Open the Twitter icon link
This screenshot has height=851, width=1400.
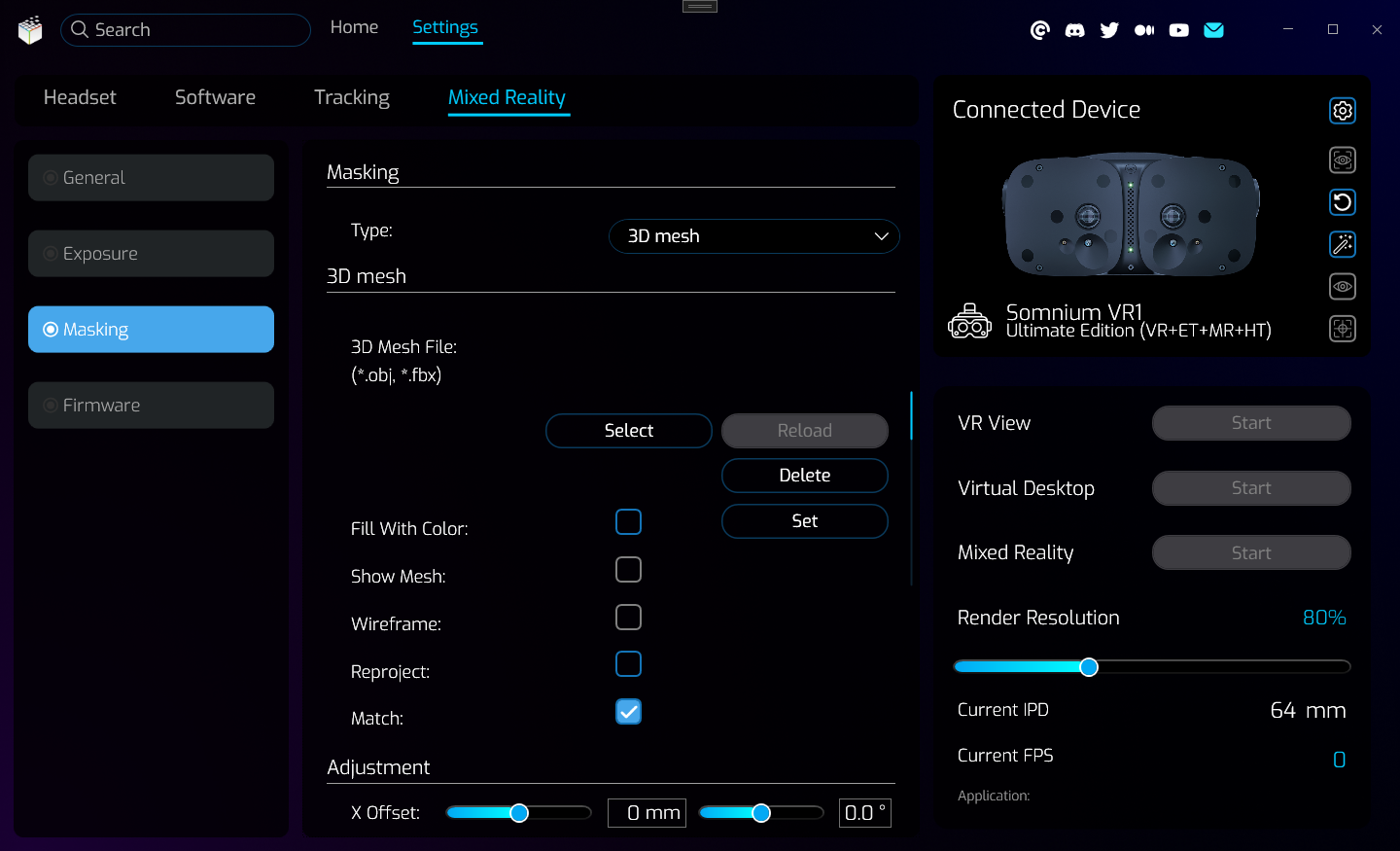tap(1109, 30)
